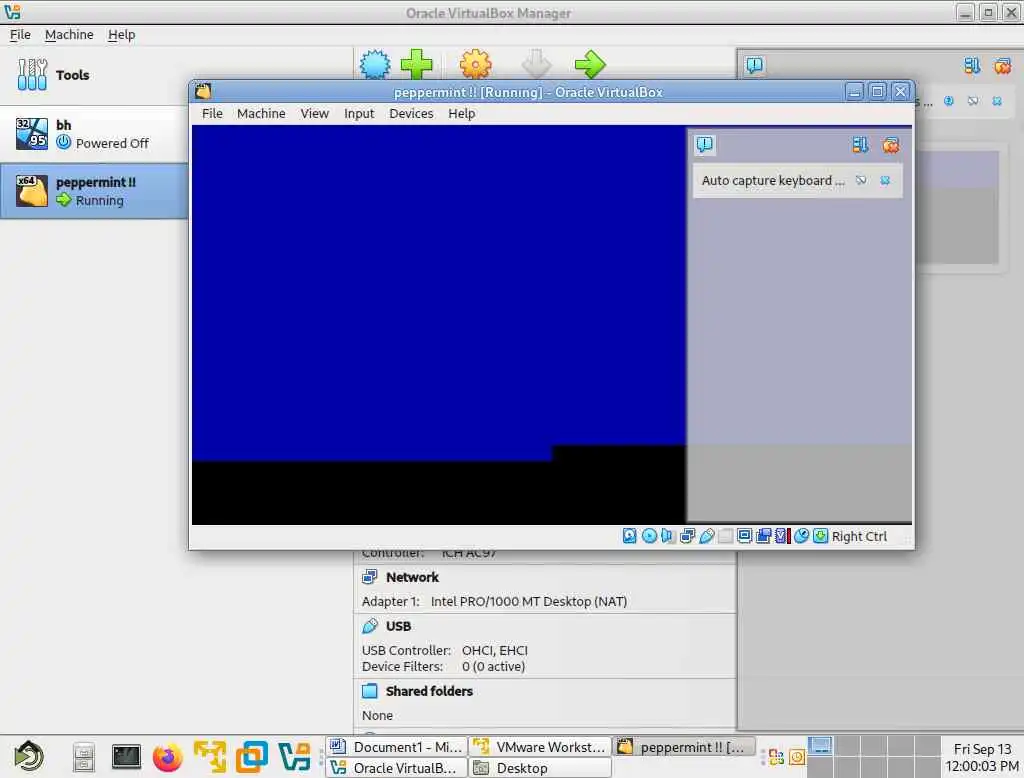This screenshot has height=778, width=1024.
Task: Click hard disk activity status icon
Action: click(x=630, y=536)
